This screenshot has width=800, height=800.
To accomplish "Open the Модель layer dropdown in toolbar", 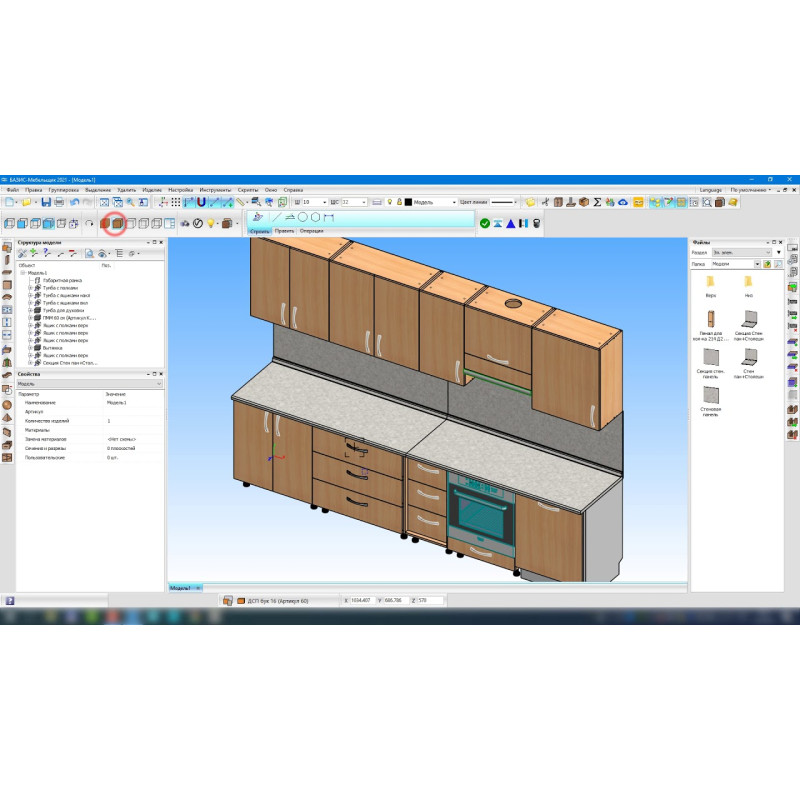I will [453, 202].
